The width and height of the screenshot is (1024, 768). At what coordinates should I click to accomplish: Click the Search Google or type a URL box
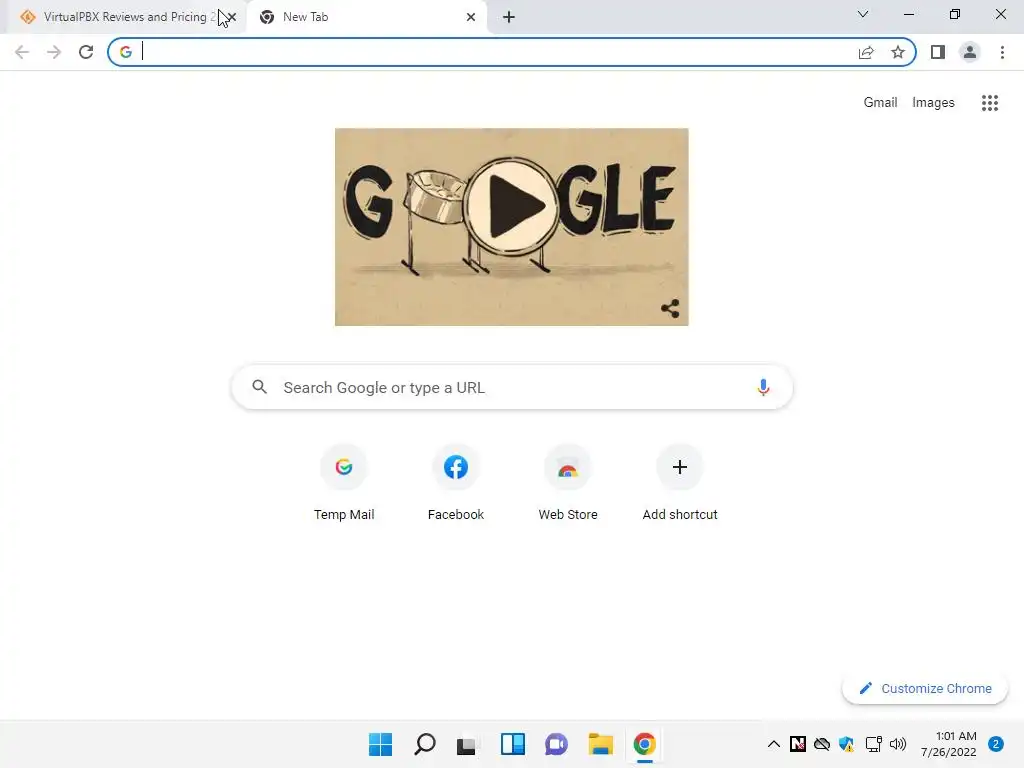(x=512, y=387)
